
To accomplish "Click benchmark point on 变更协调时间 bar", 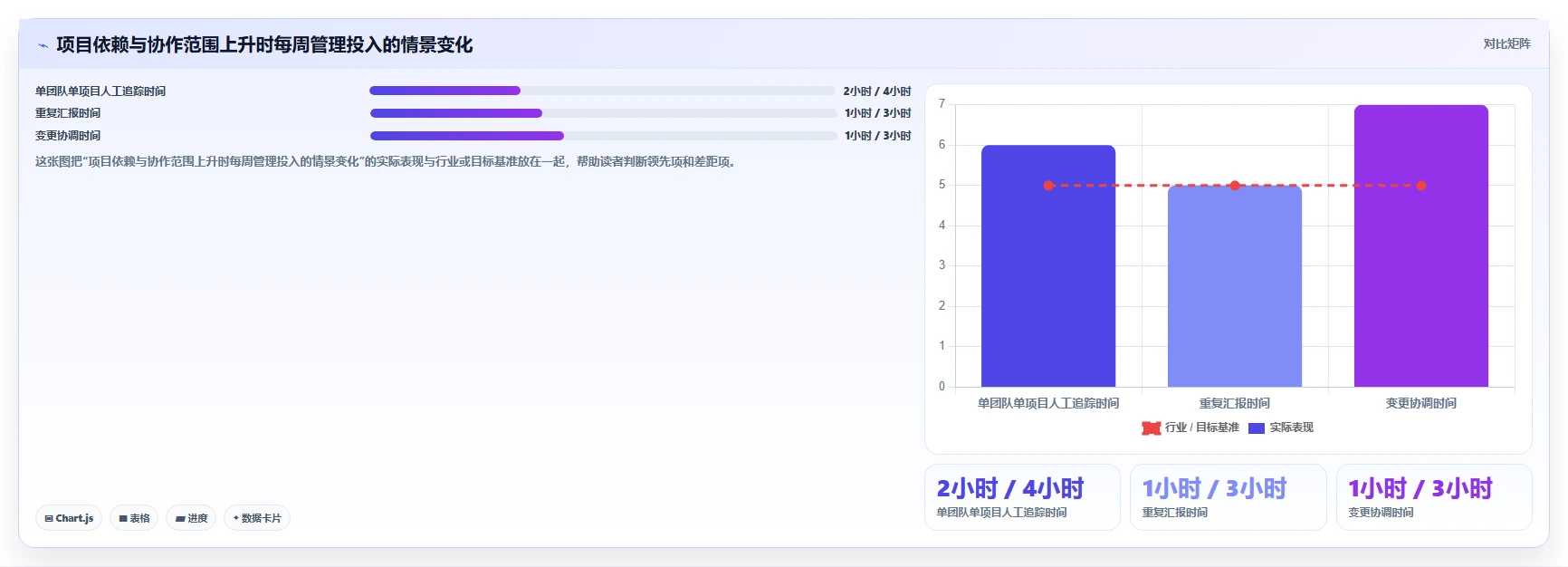I will pyautogui.click(x=1421, y=186).
